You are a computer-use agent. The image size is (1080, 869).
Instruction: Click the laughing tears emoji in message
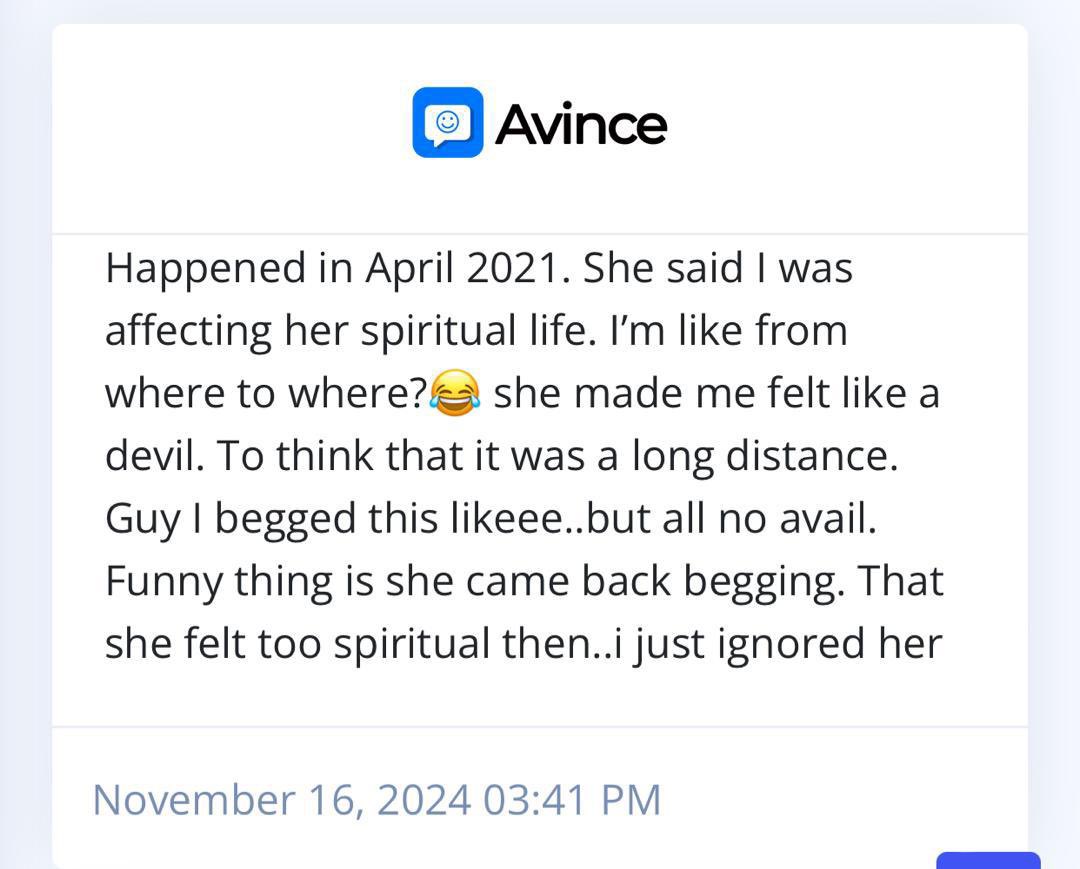click(x=455, y=392)
